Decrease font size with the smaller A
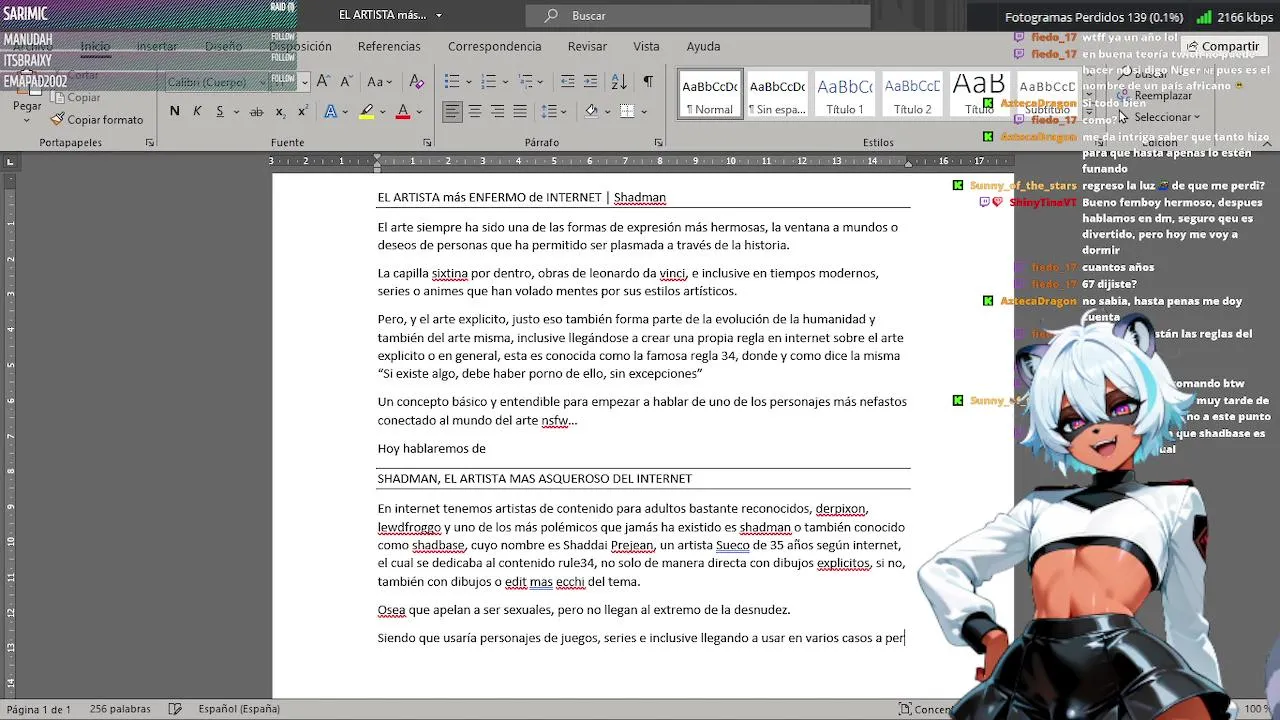Screen dimensions: 1280x720 tap(345, 81)
